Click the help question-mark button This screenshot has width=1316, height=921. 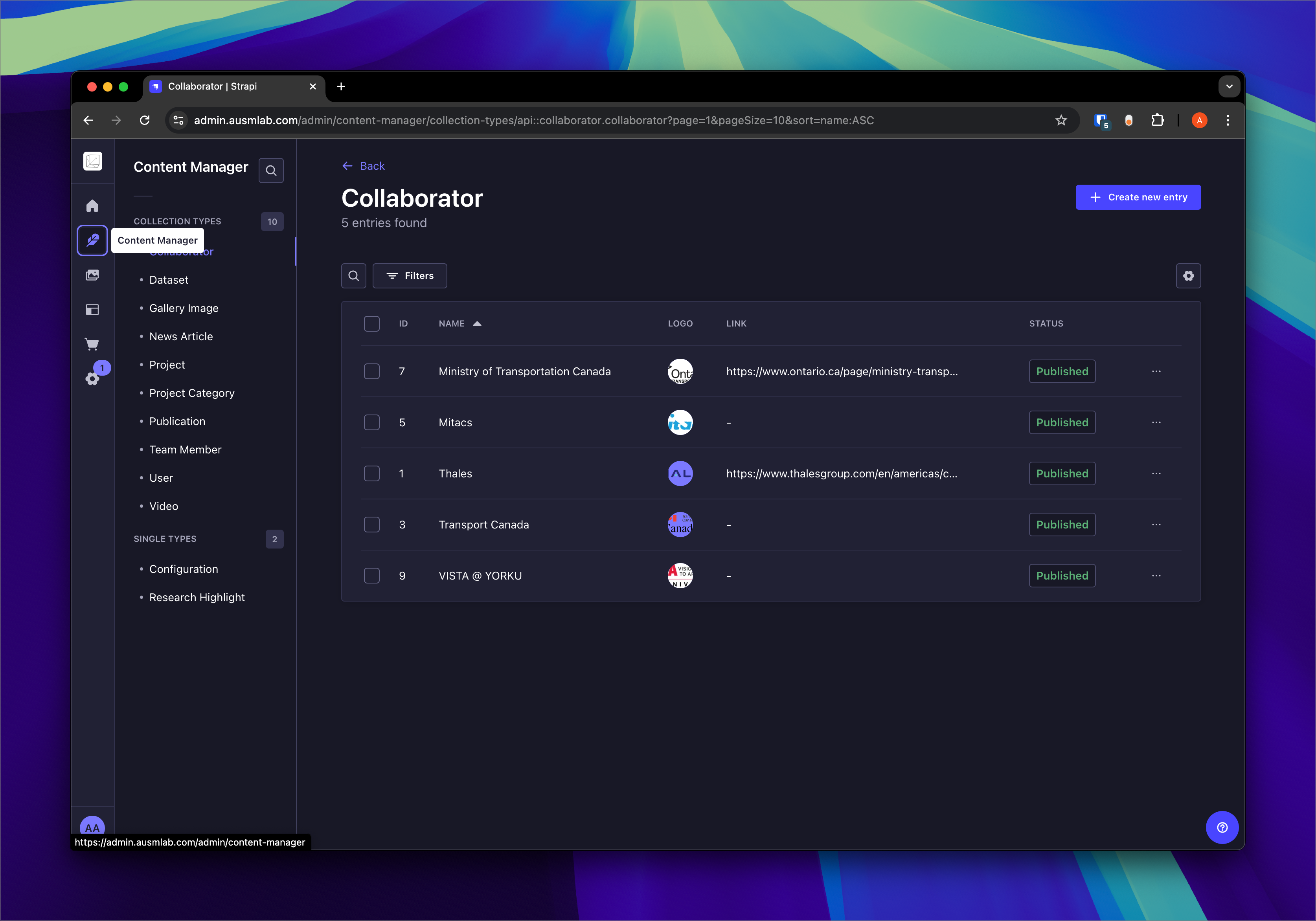coord(1222,827)
